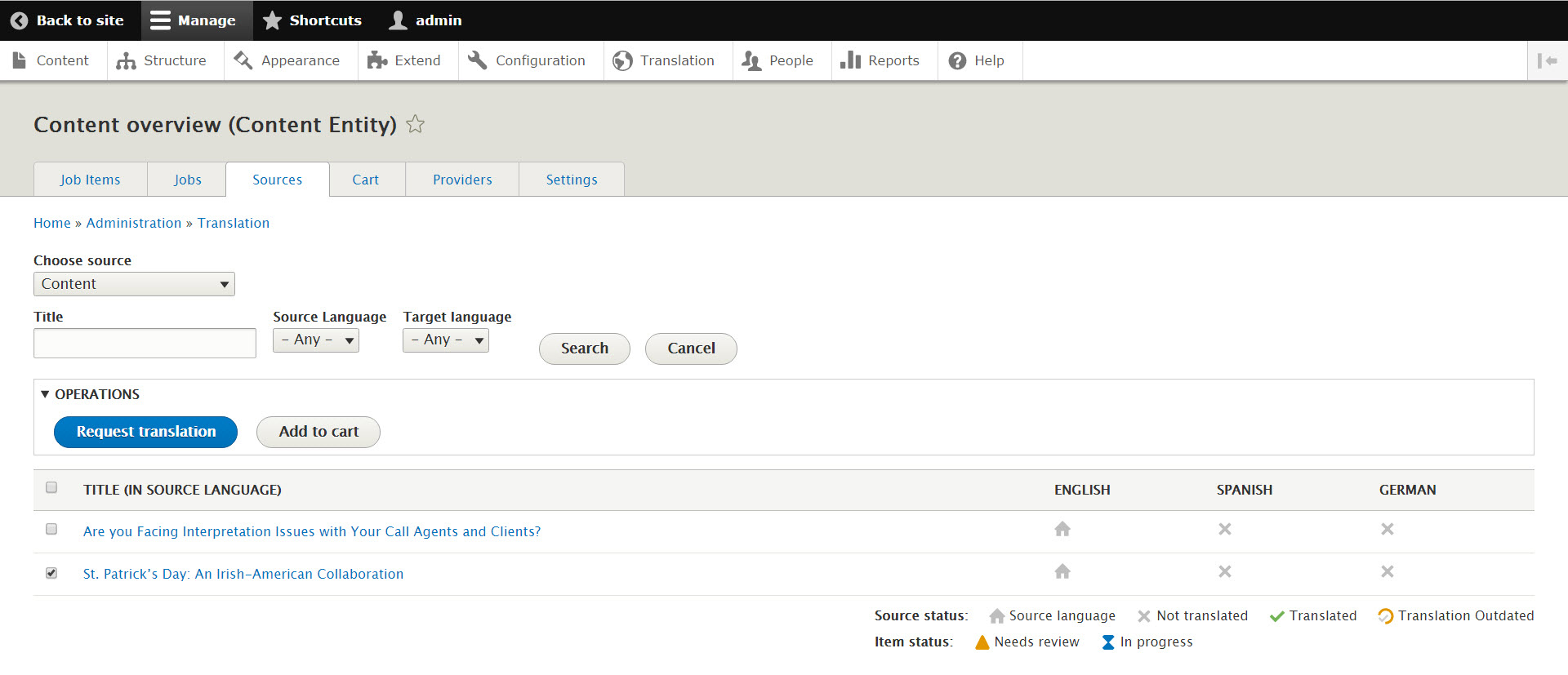
Task: Open the Target language dropdown
Action: click(446, 340)
